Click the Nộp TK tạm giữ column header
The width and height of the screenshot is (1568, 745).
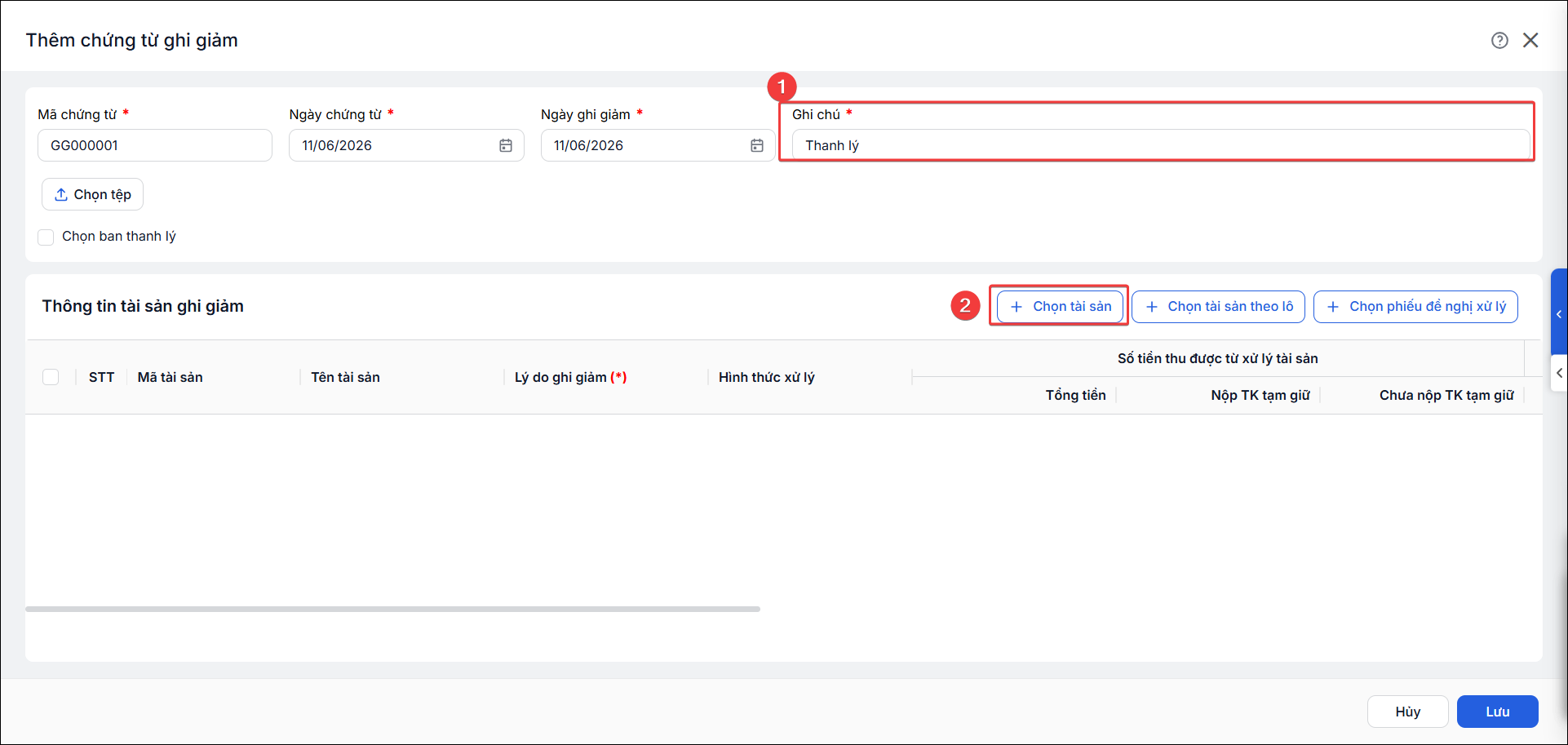pyautogui.click(x=1260, y=395)
